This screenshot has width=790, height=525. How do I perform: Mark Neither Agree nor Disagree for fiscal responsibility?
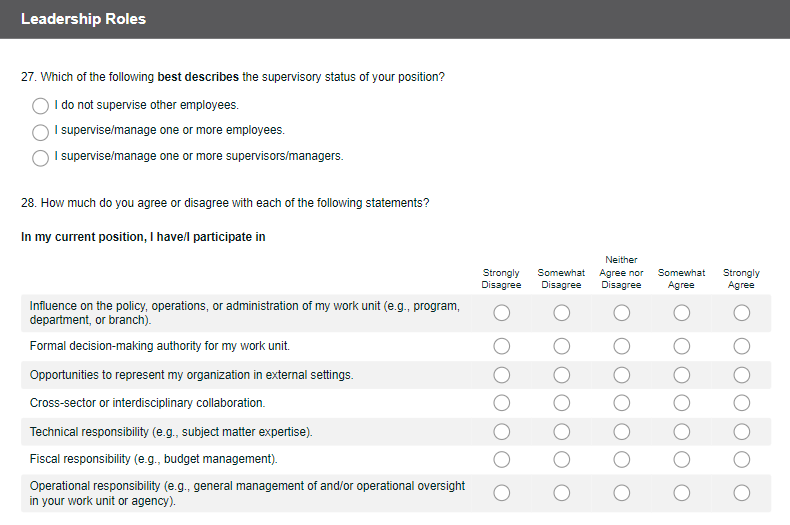pyautogui.click(x=621, y=460)
